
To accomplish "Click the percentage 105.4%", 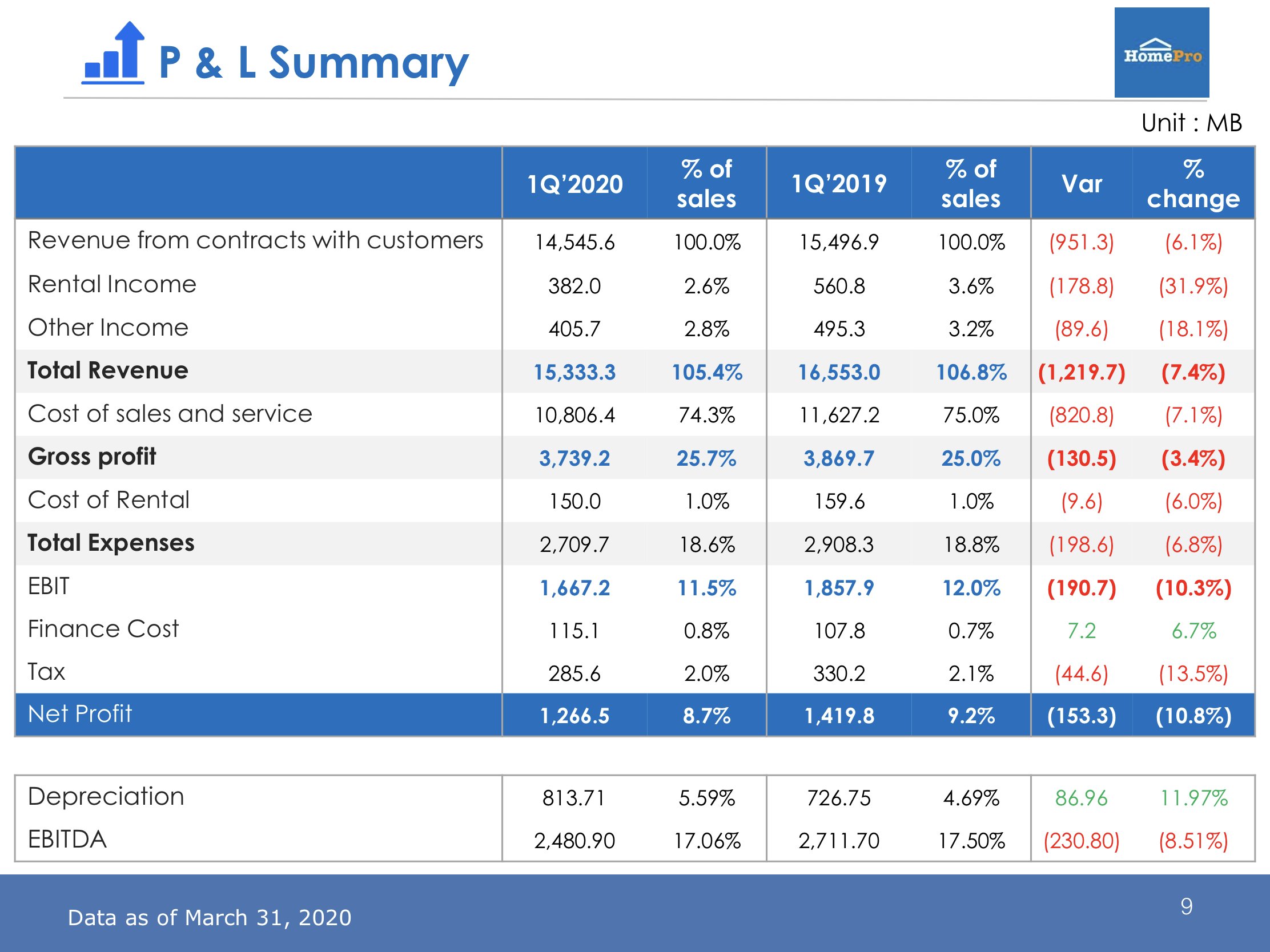I will [x=707, y=373].
